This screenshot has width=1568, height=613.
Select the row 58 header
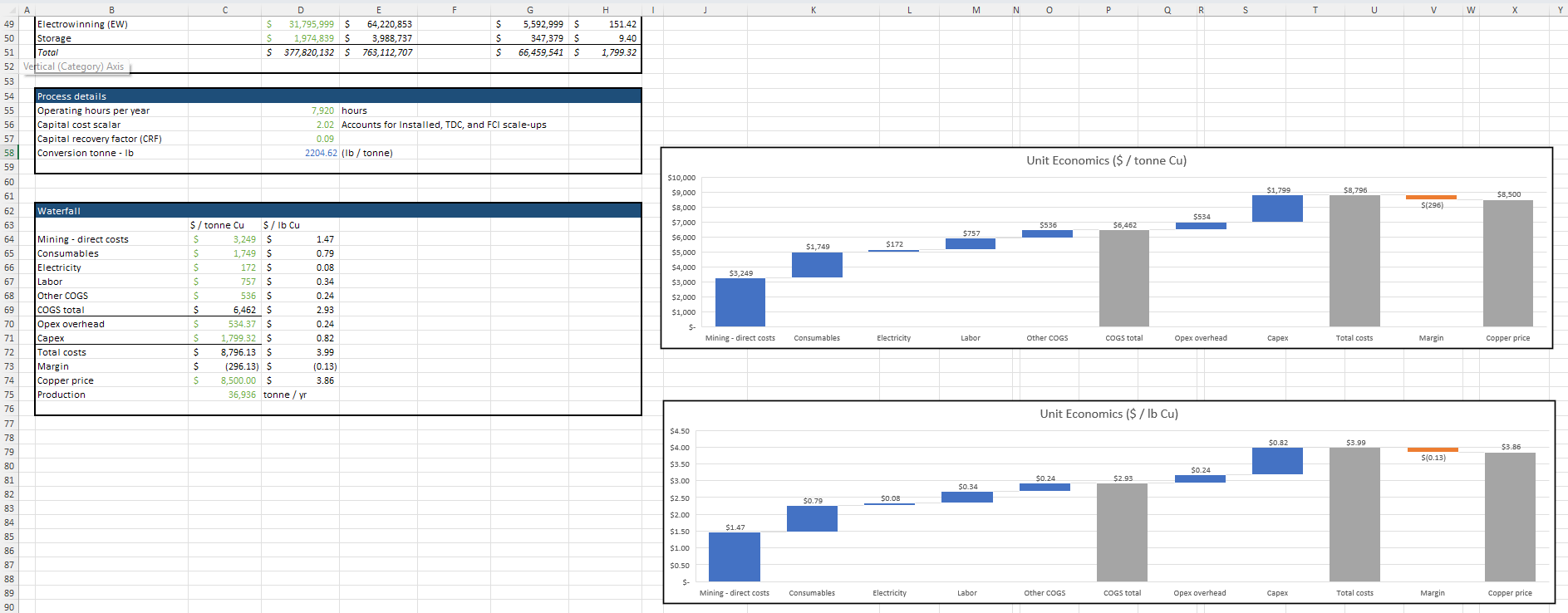(x=9, y=153)
